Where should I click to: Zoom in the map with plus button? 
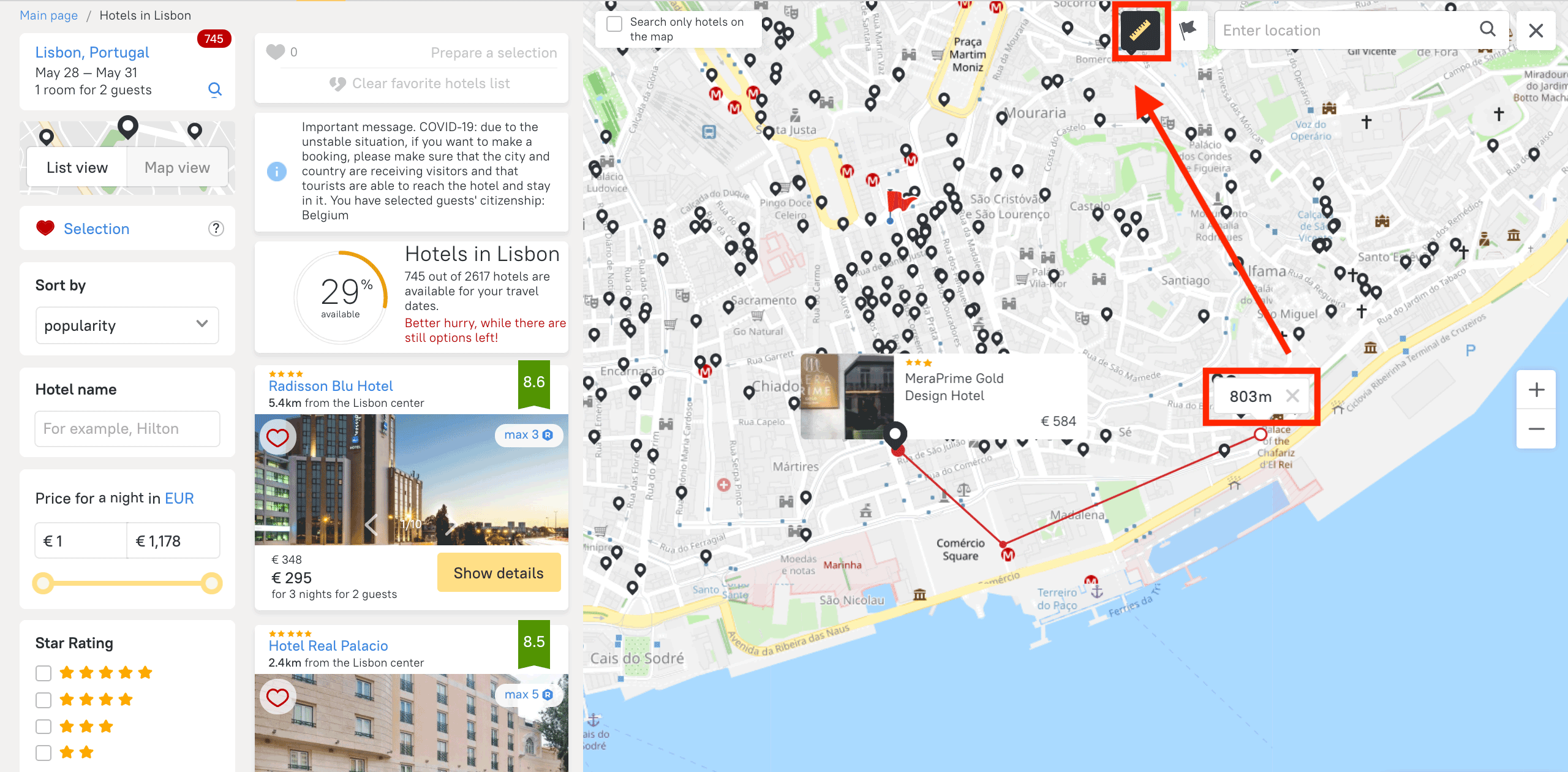point(1536,390)
